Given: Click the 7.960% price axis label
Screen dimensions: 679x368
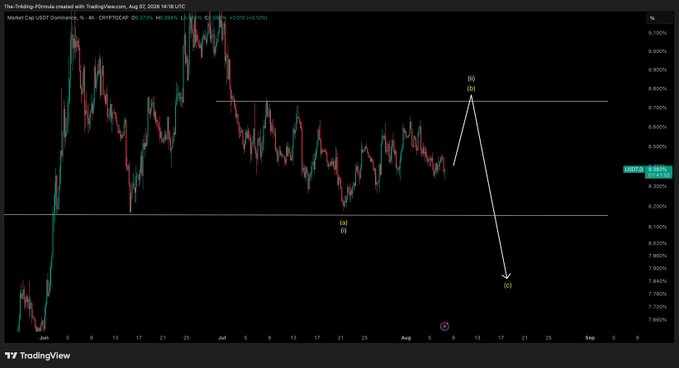Looking at the screenshot, I should pyautogui.click(x=657, y=255).
